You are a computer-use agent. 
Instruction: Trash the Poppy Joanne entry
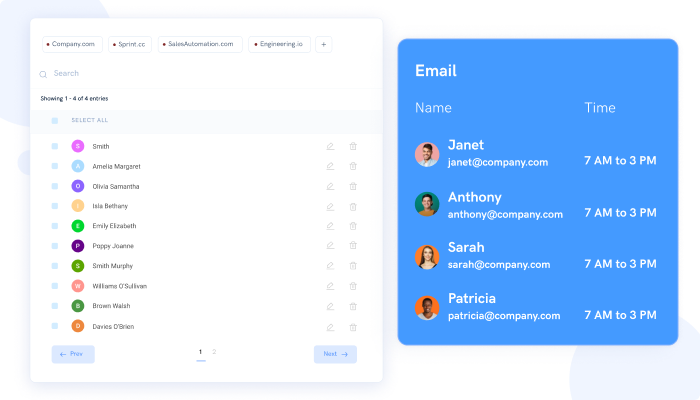point(353,246)
